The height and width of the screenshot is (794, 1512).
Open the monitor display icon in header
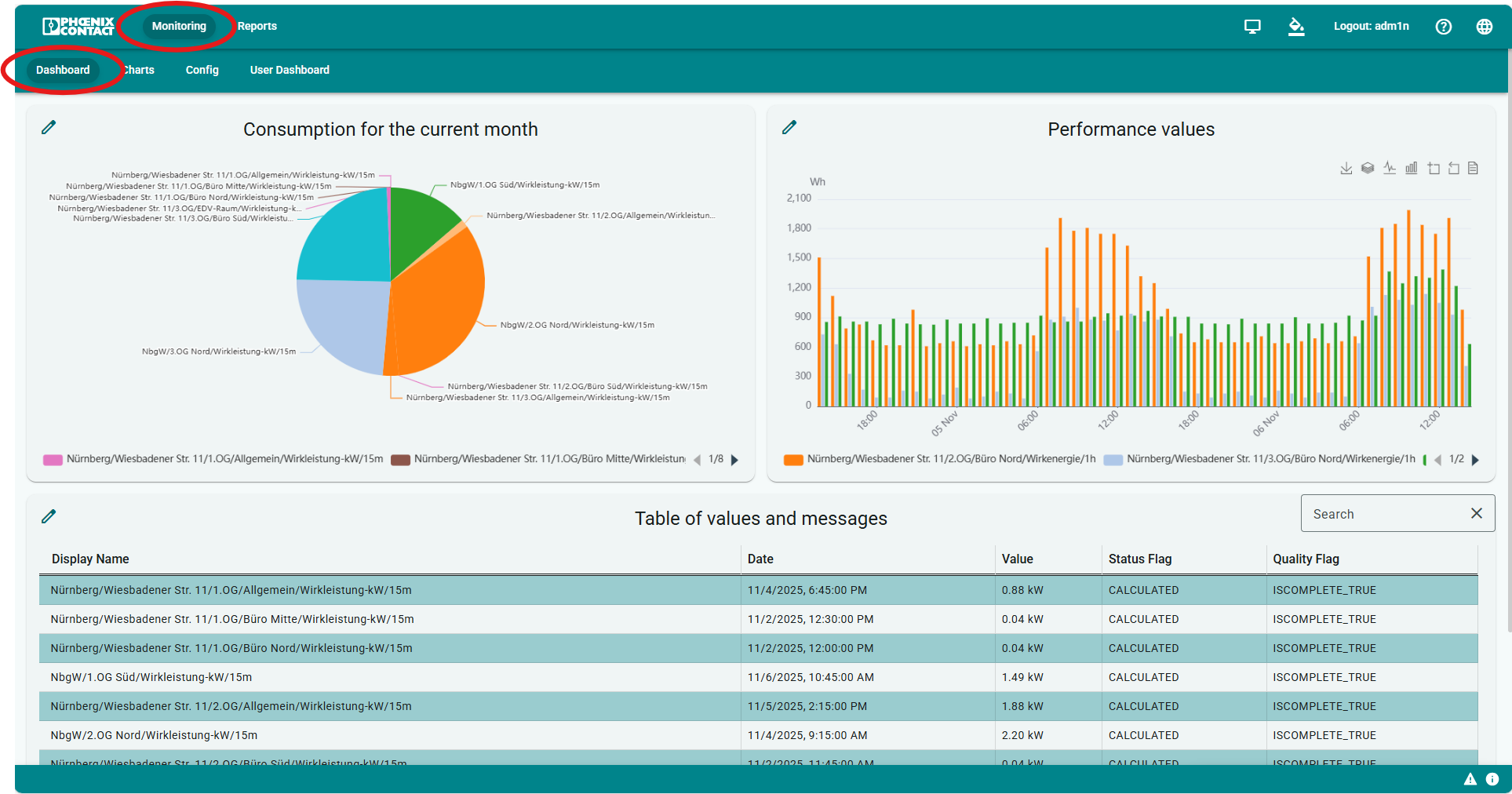1252,27
